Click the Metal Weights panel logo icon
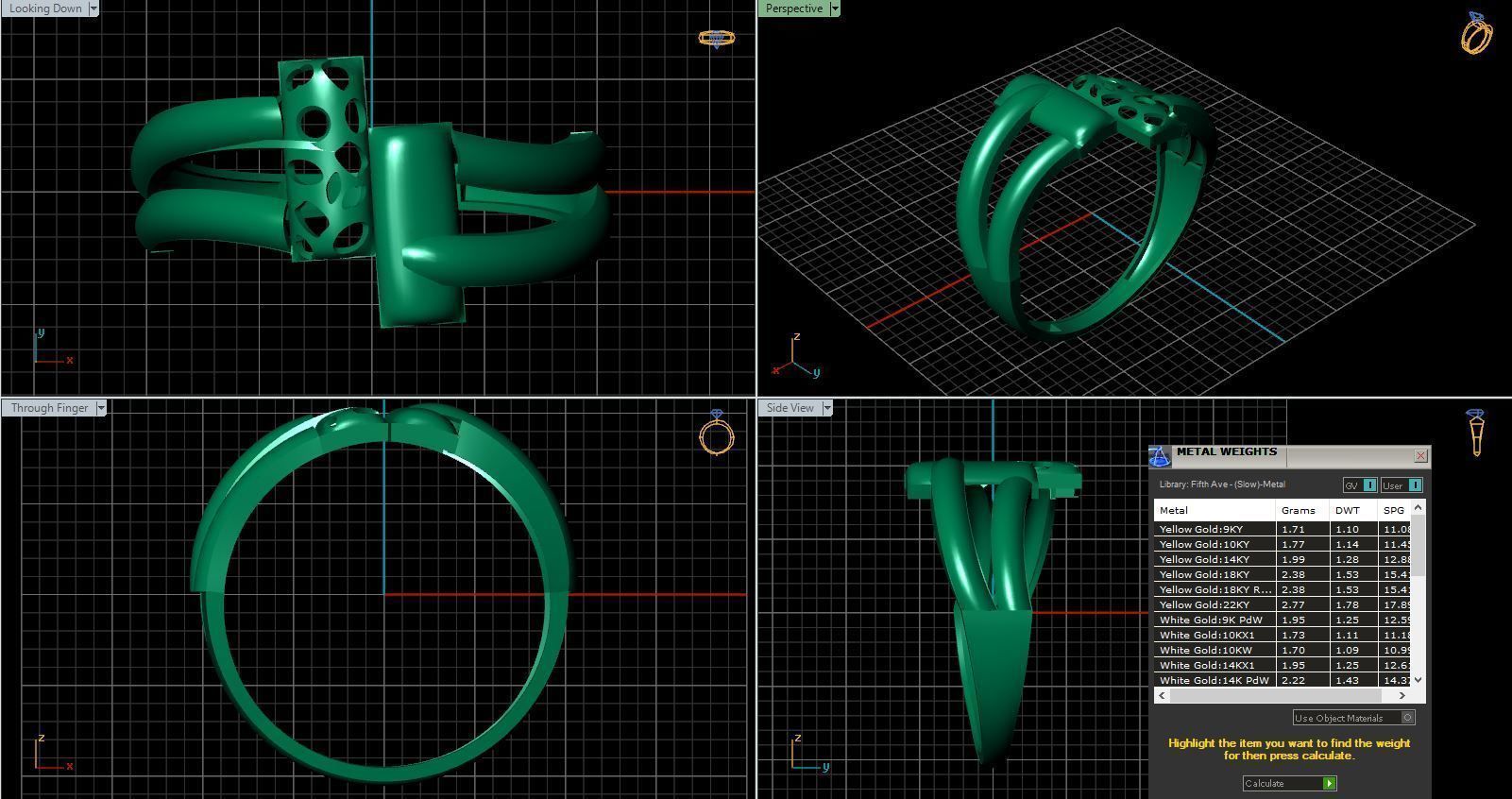Screen dimensions: 1512x799 [1160, 456]
